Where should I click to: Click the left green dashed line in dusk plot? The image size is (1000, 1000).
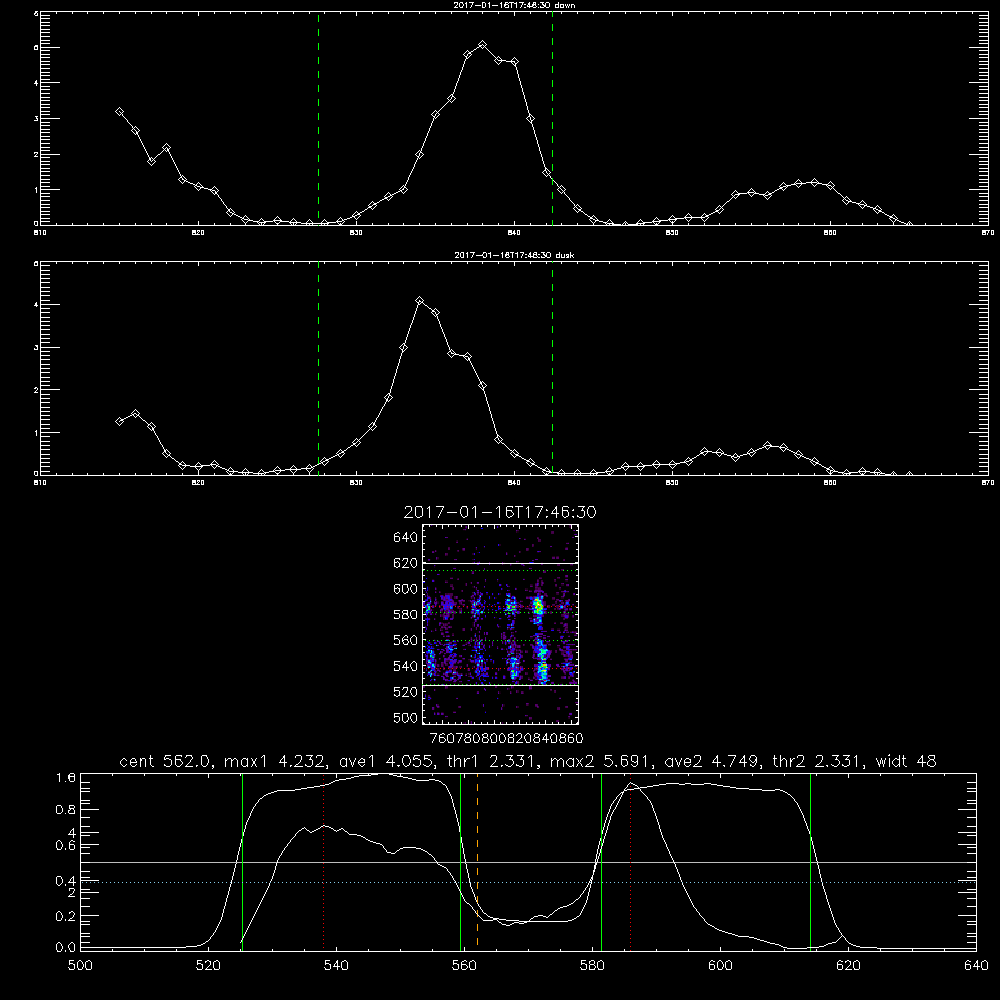[319, 368]
